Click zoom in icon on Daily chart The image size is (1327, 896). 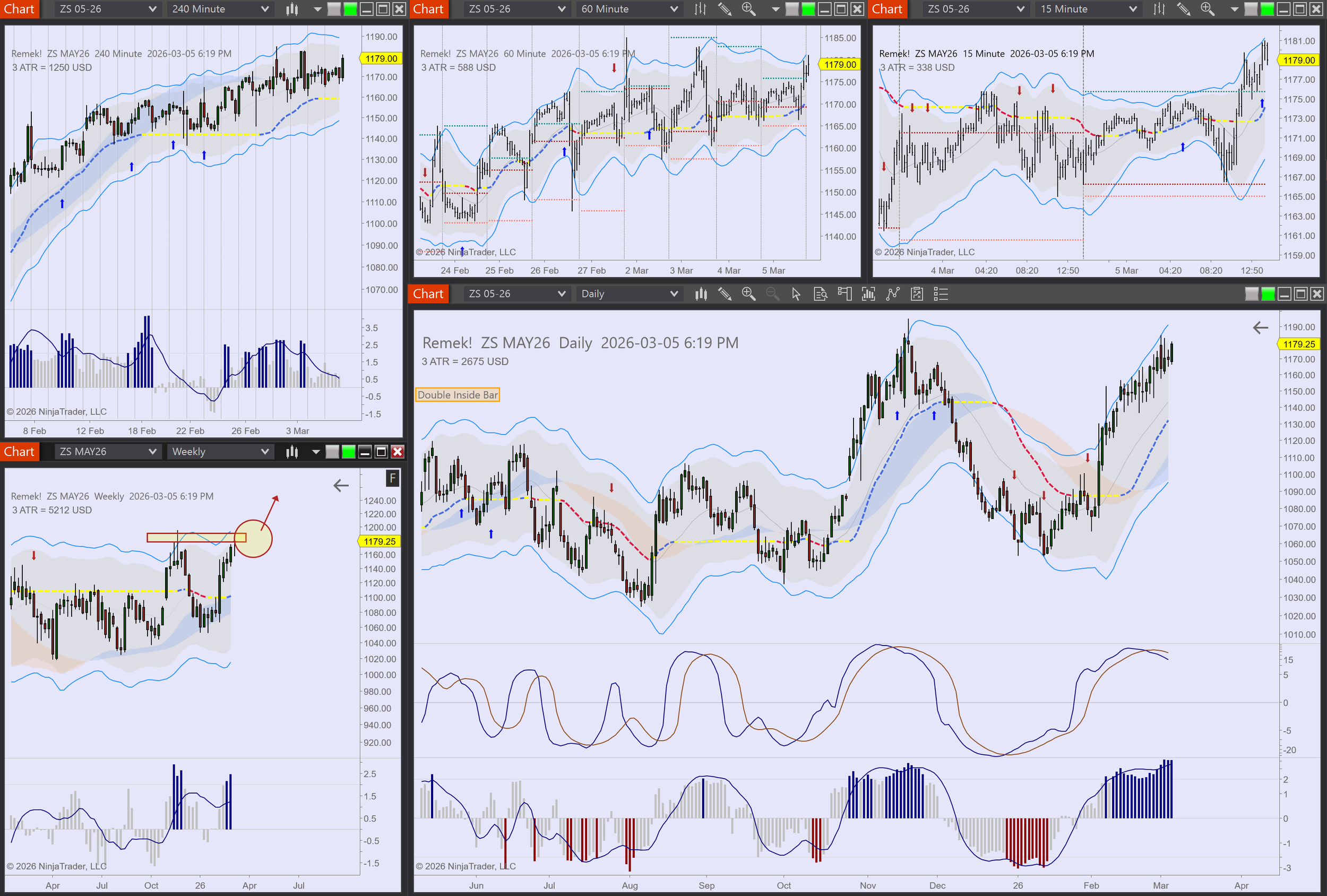point(748,294)
